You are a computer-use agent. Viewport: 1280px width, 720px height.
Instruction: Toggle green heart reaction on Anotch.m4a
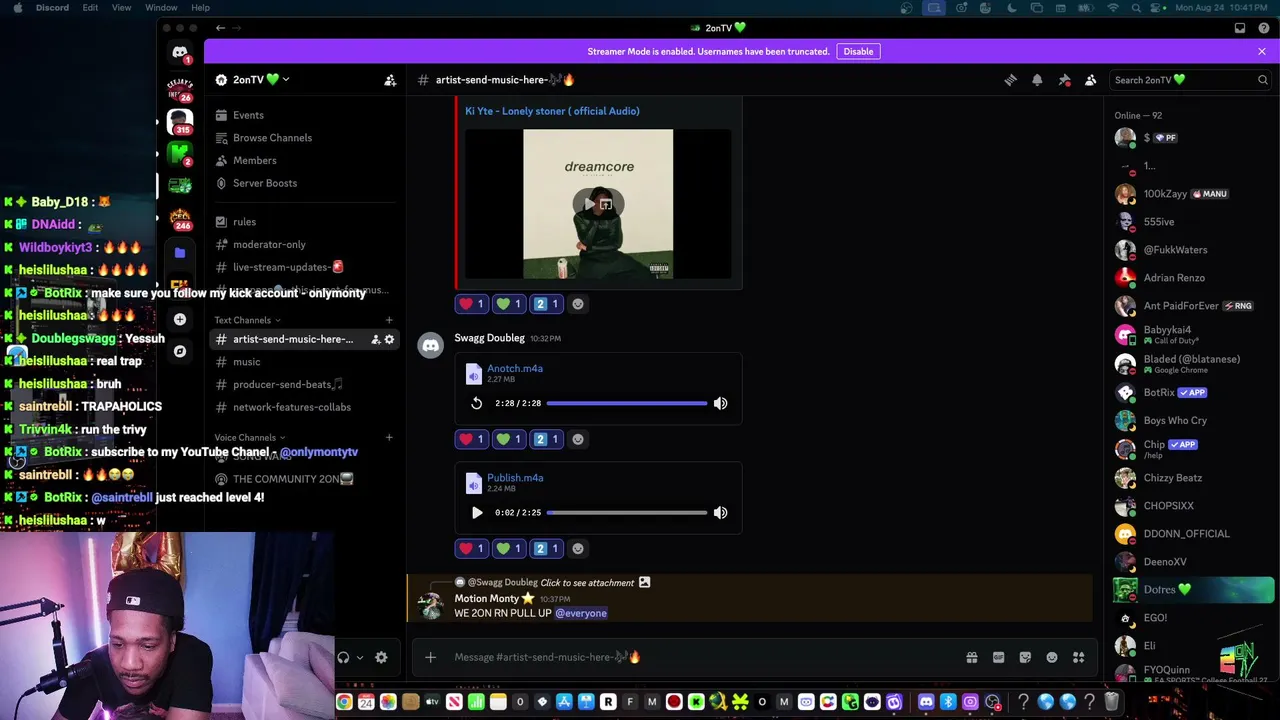[x=509, y=439]
